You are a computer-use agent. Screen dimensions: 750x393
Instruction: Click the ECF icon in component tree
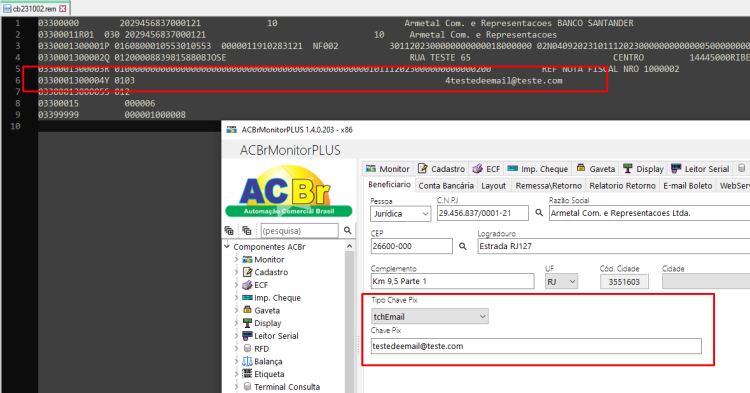coord(247,285)
